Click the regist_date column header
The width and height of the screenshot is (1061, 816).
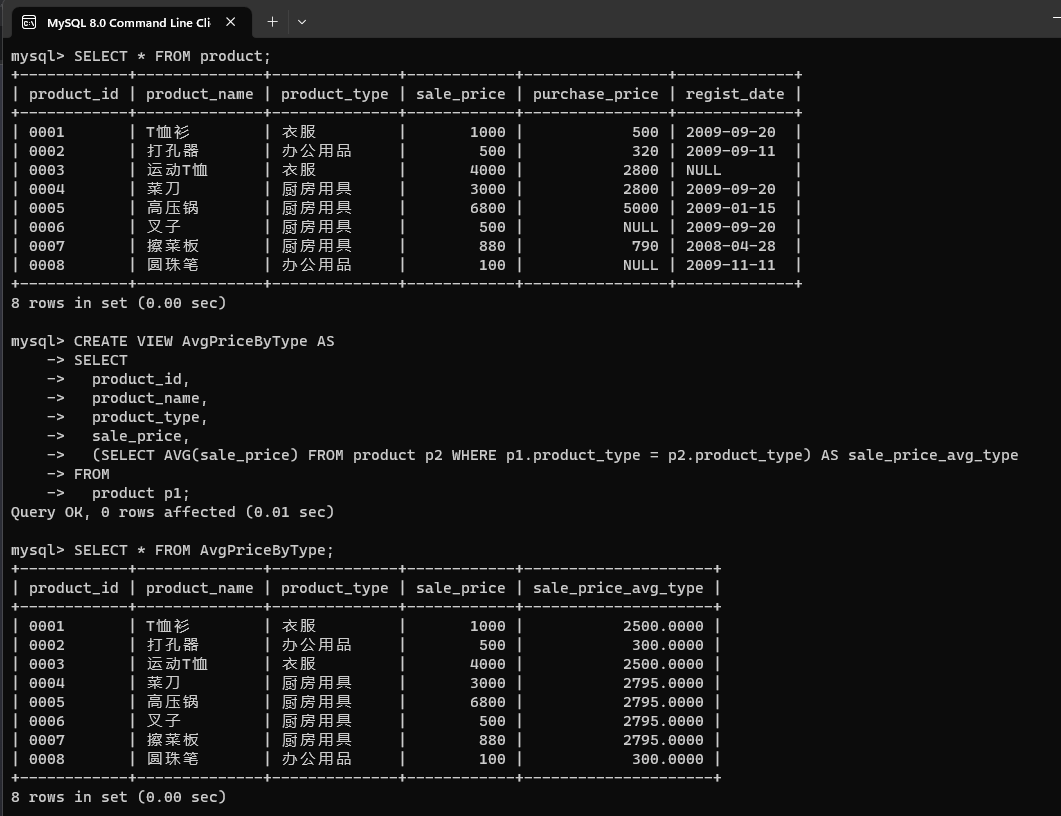pyautogui.click(x=735, y=94)
